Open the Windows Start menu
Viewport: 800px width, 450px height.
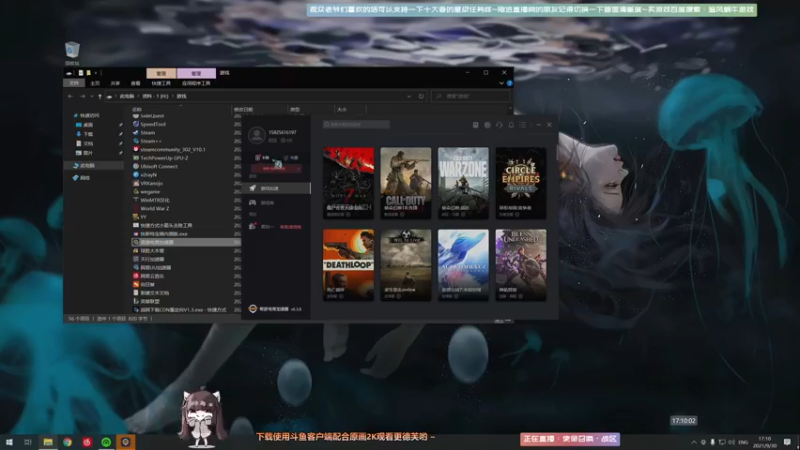click(x=9, y=442)
